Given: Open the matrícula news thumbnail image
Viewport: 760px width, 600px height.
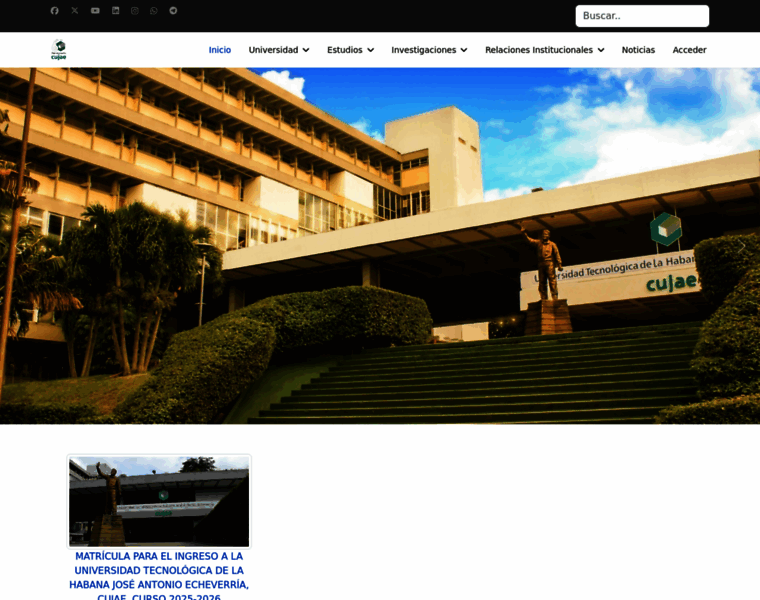Looking at the screenshot, I should point(159,501).
